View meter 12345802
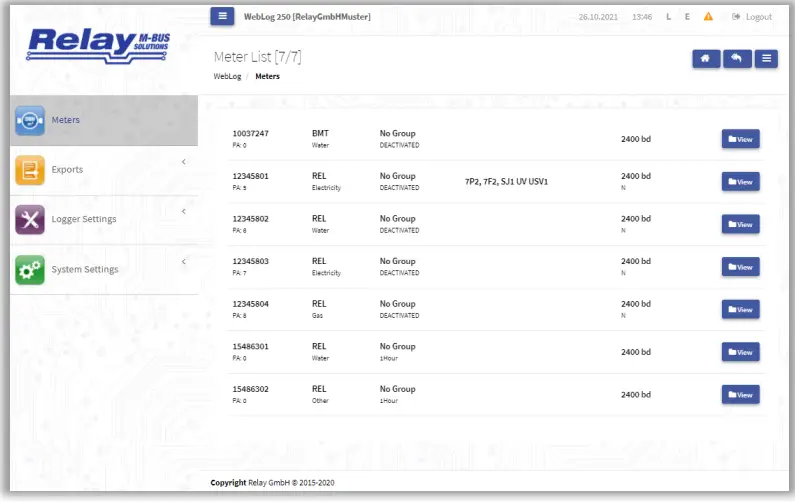 coord(740,224)
